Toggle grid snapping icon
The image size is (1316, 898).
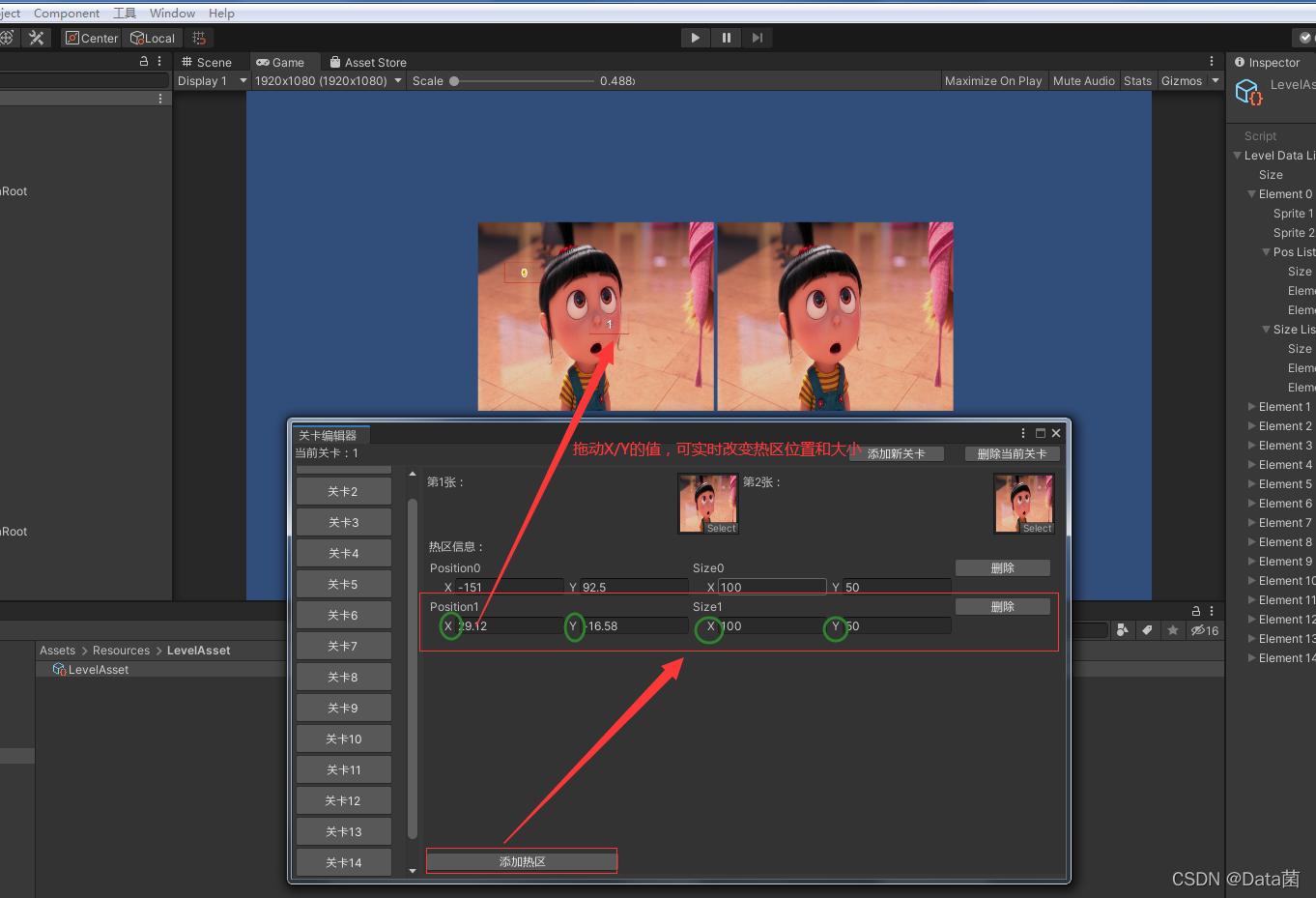point(199,38)
